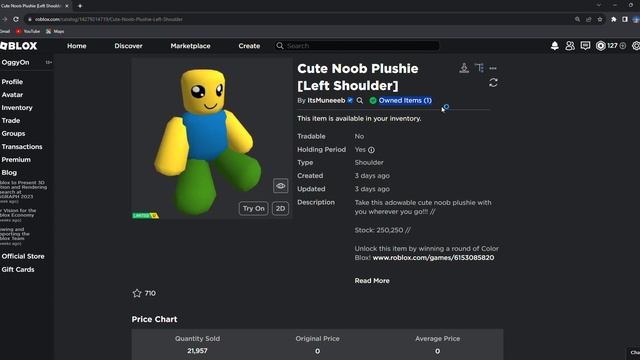
Task: Open the YouTube bookmark
Action: (x=28, y=31)
